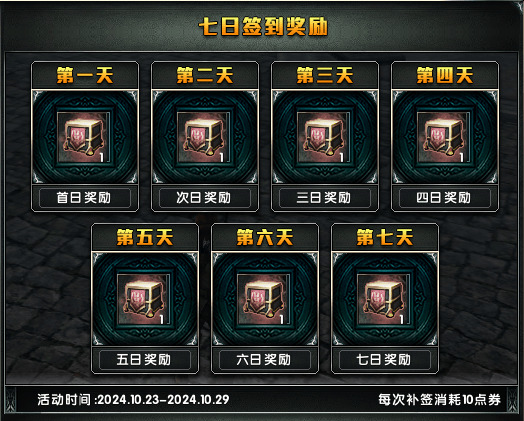Screen dimensions: 524x421
Task: Select the 第二天 reward chest icon
Action: [x=204, y=137]
